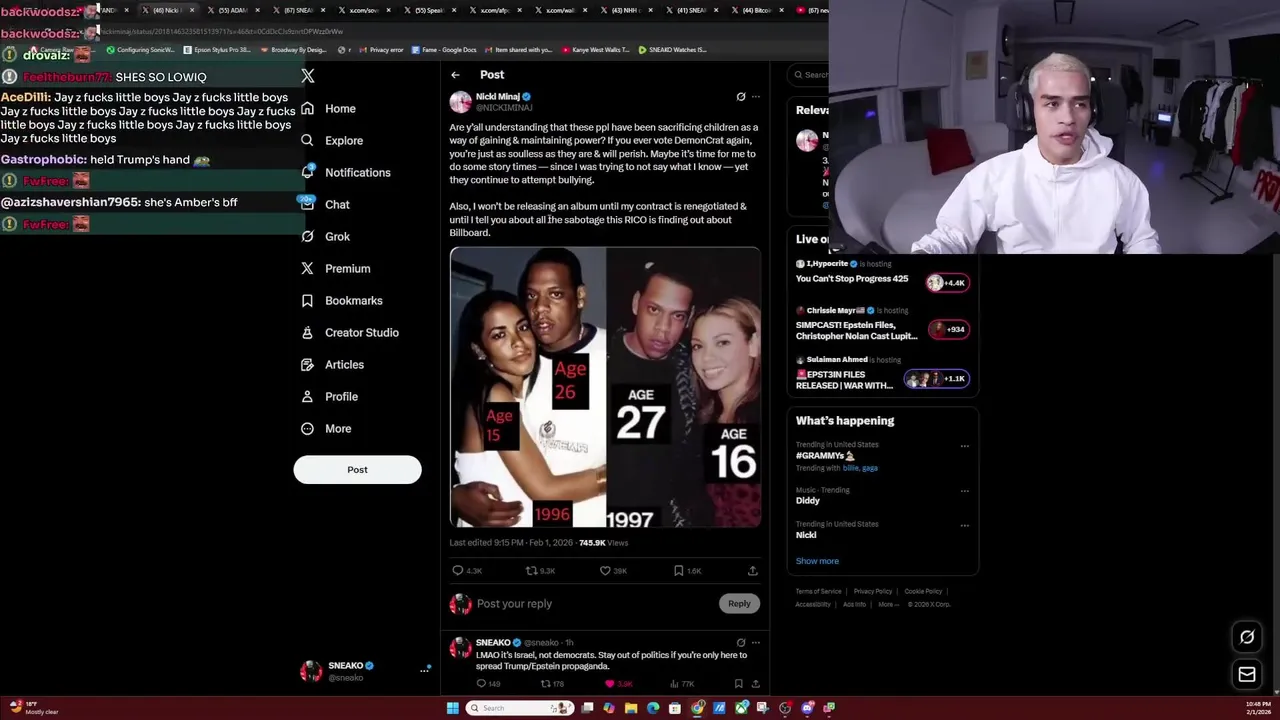Click Show more under What's happening

pyautogui.click(x=817, y=561)
